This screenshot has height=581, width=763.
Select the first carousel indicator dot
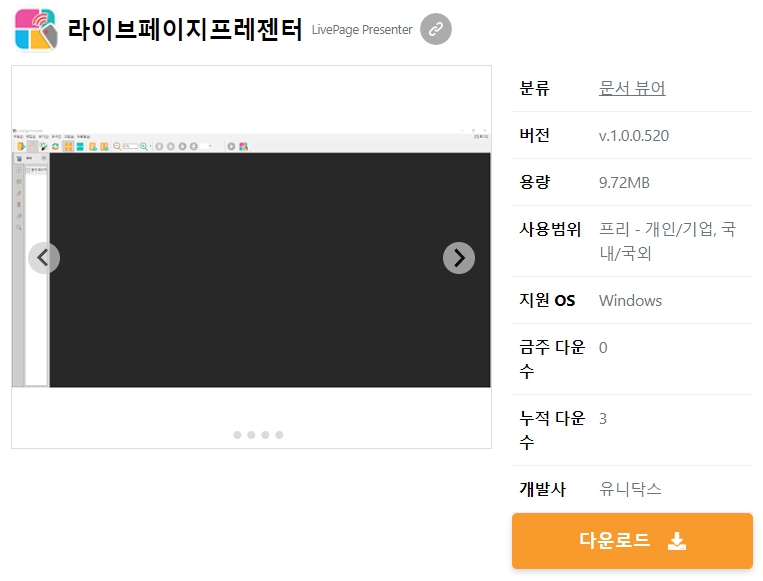[x=237, y=435]
